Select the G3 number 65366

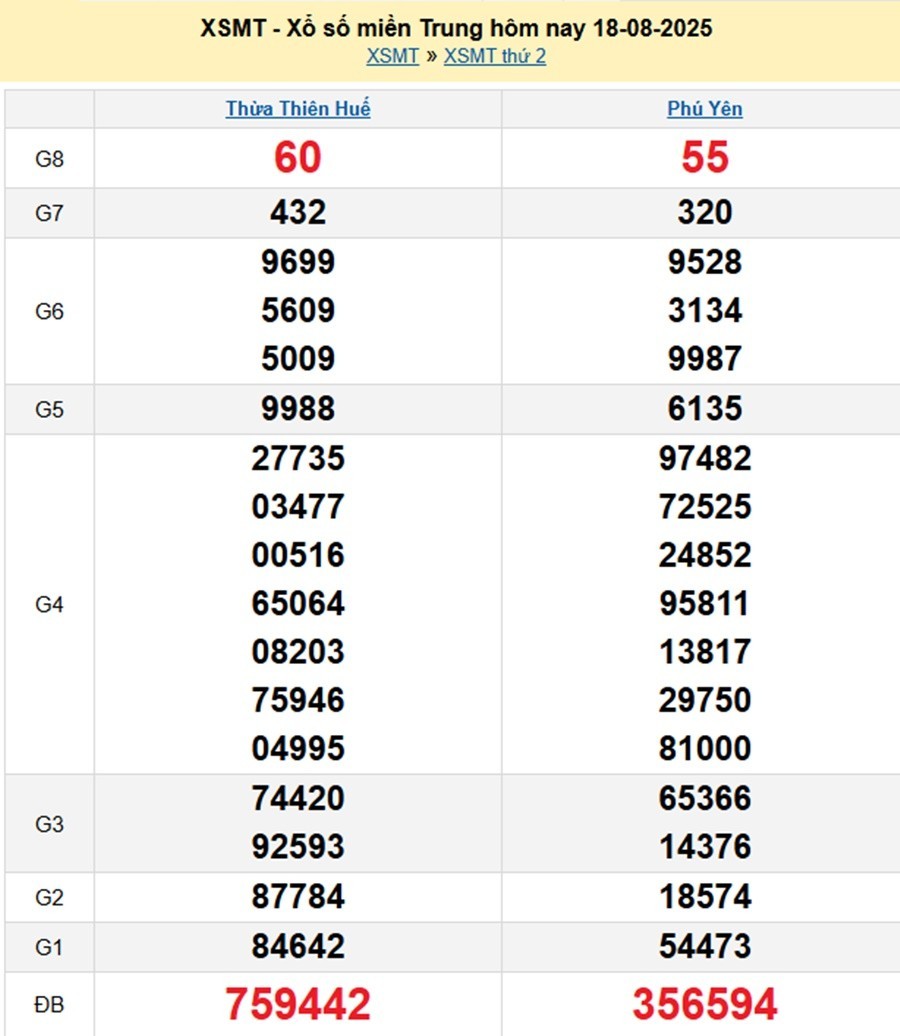705,798
